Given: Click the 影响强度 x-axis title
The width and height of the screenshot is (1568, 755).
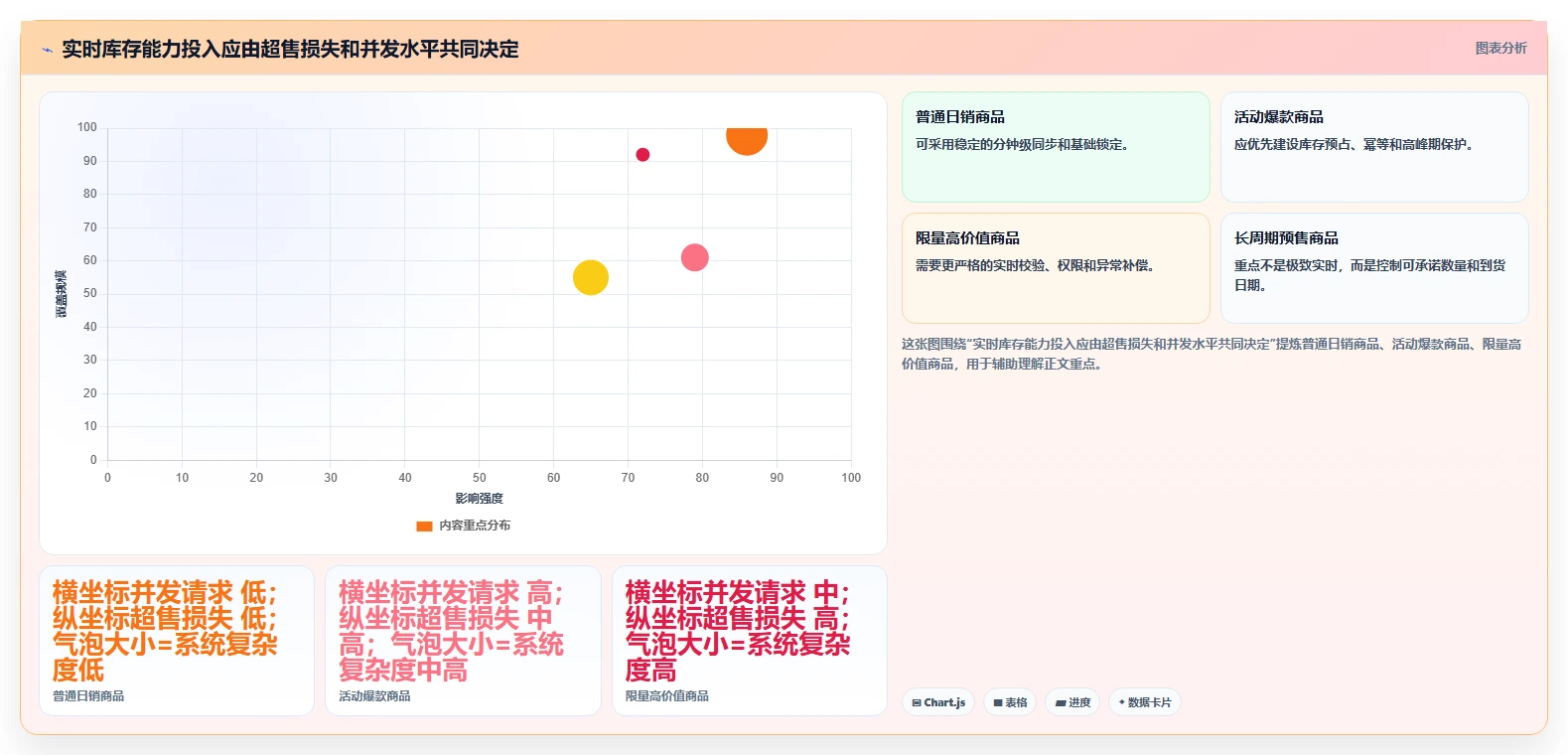Looking at the screenshot, I should [x=480, y=499].
